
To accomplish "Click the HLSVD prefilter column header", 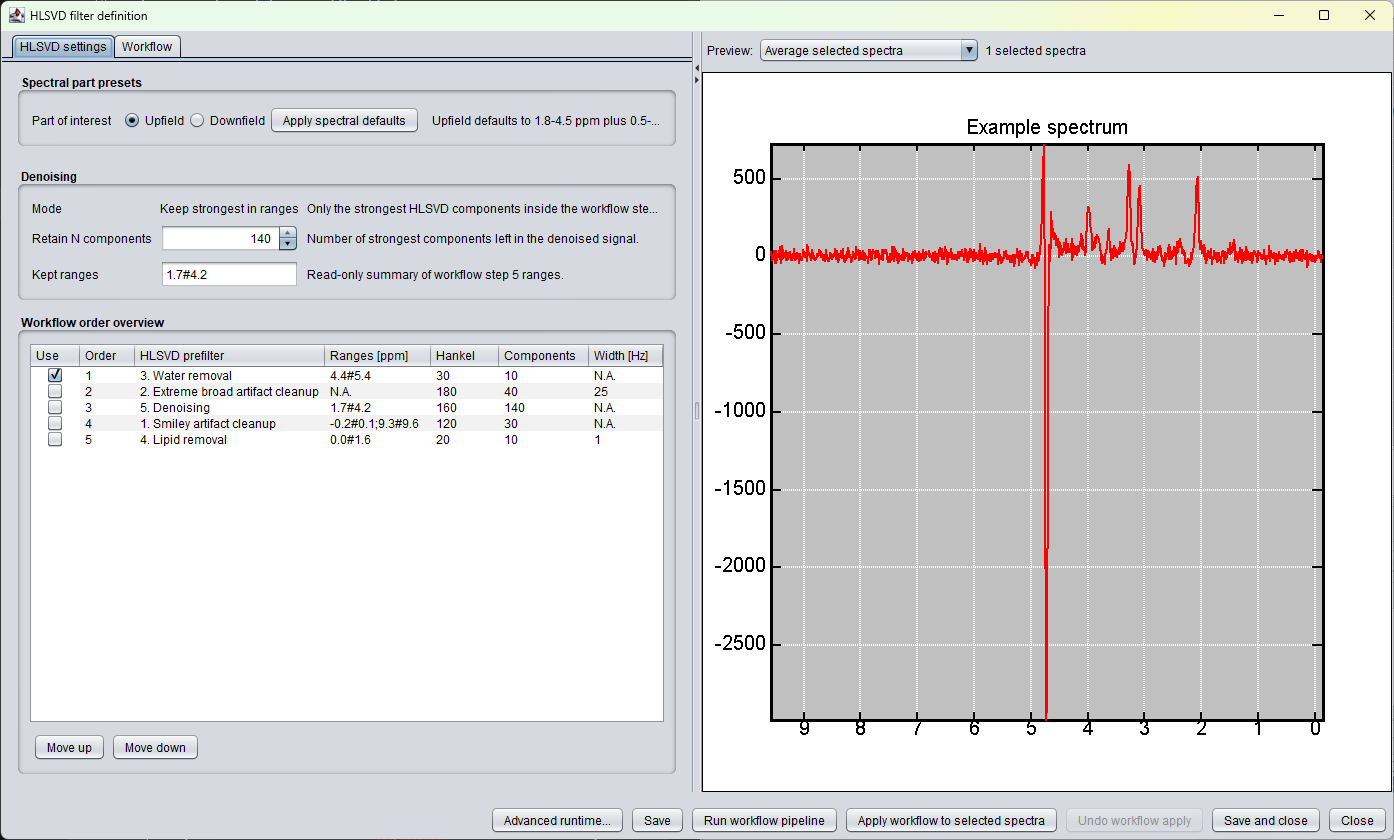I will (229, 356).
